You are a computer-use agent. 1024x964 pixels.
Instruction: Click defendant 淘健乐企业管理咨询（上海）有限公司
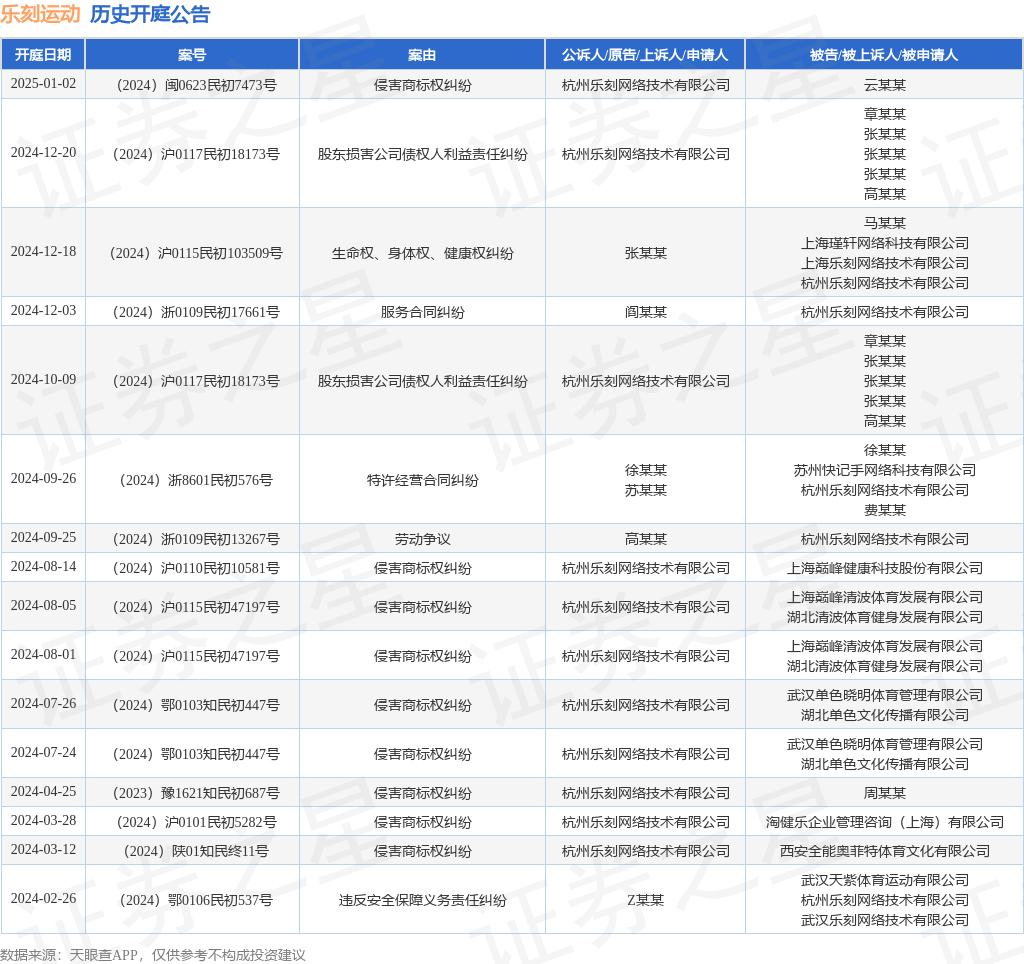pos(884,822)
